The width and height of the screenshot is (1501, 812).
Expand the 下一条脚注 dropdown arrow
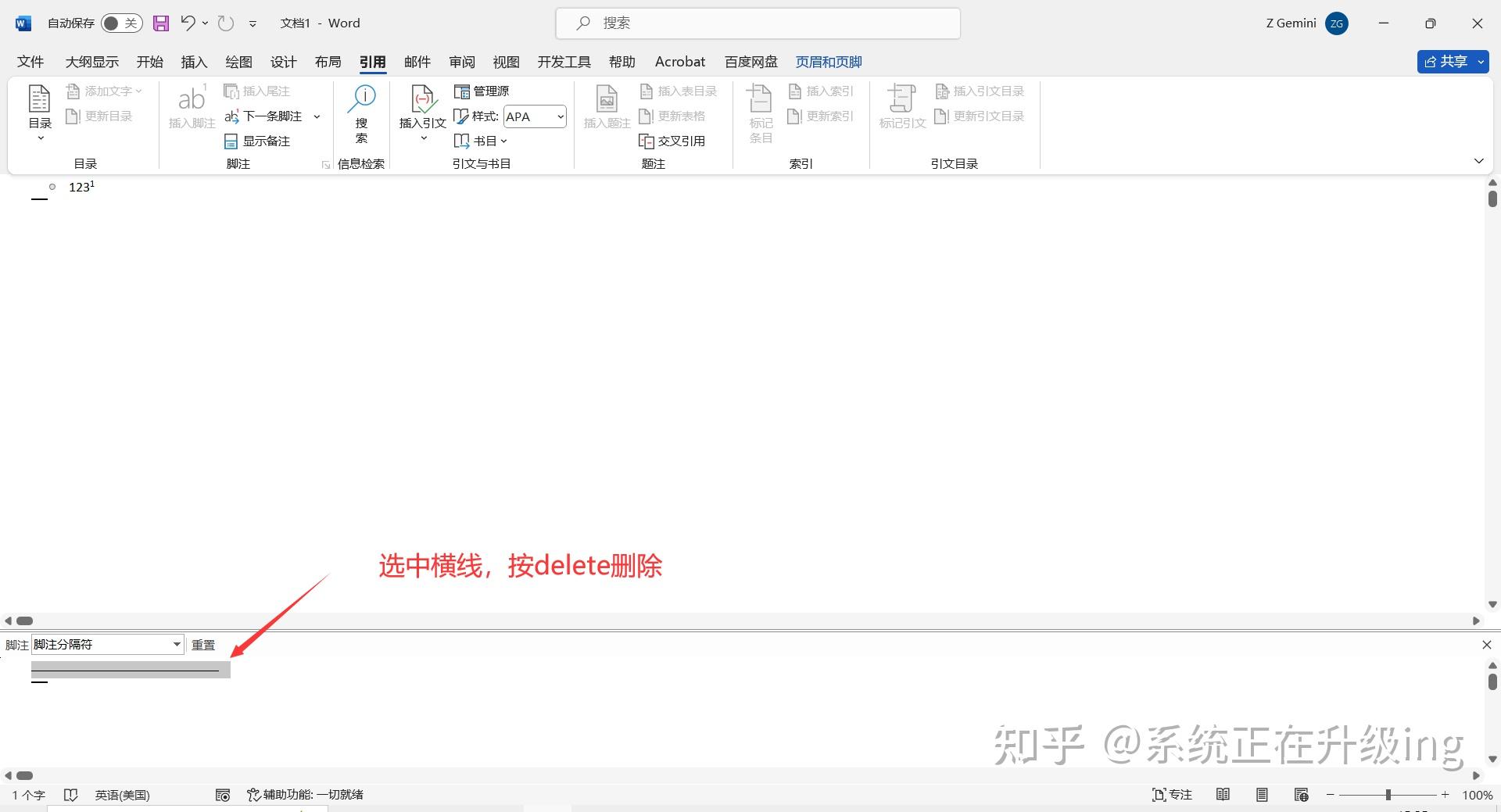tap(317, 116)
